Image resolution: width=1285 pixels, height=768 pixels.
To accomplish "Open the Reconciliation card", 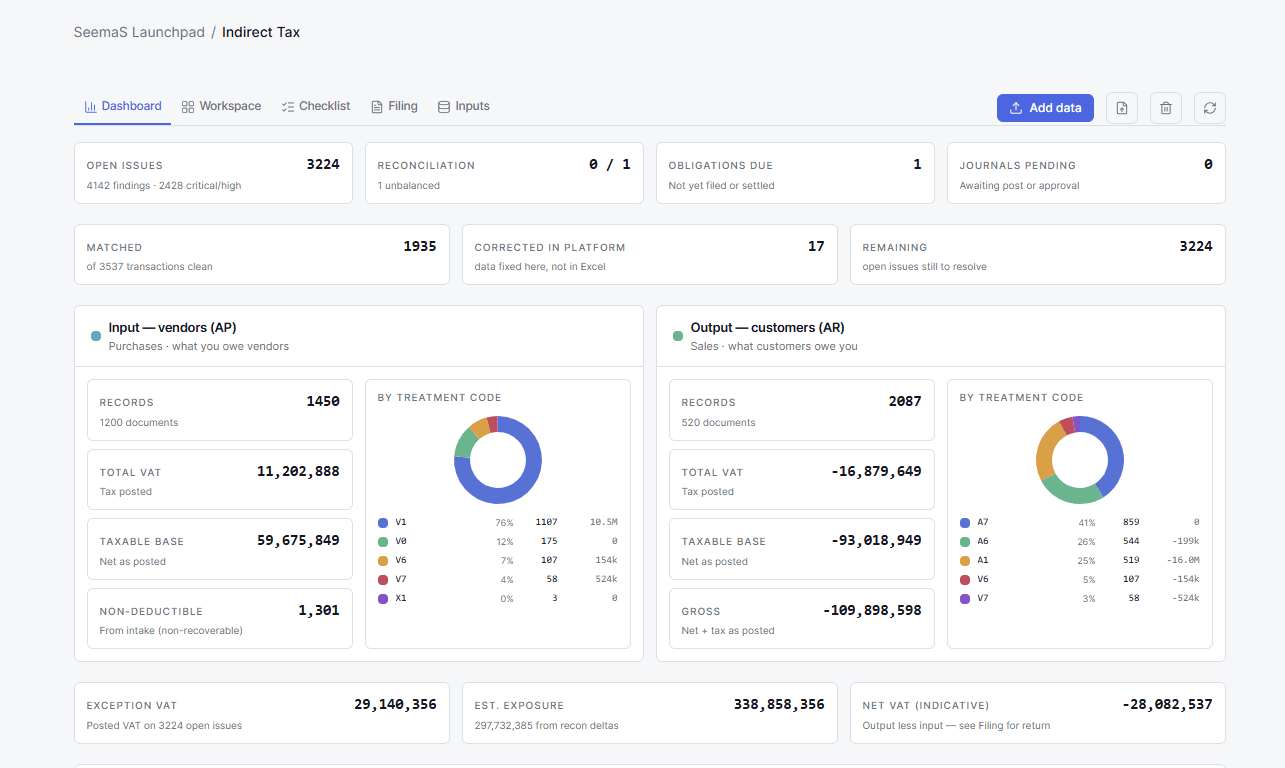I will (x=504, y=173).
